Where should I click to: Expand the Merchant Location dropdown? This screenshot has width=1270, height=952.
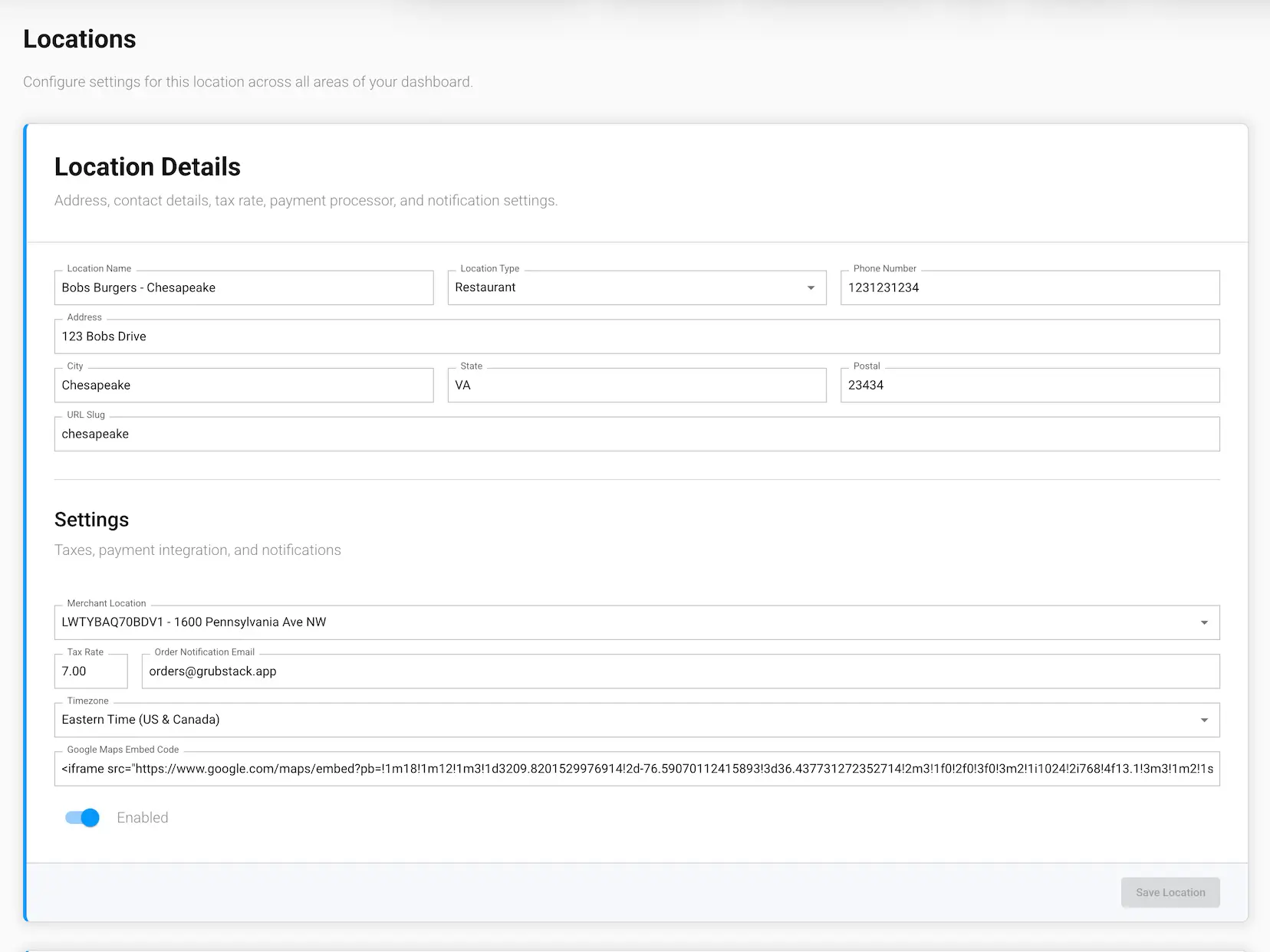(637, 622)
